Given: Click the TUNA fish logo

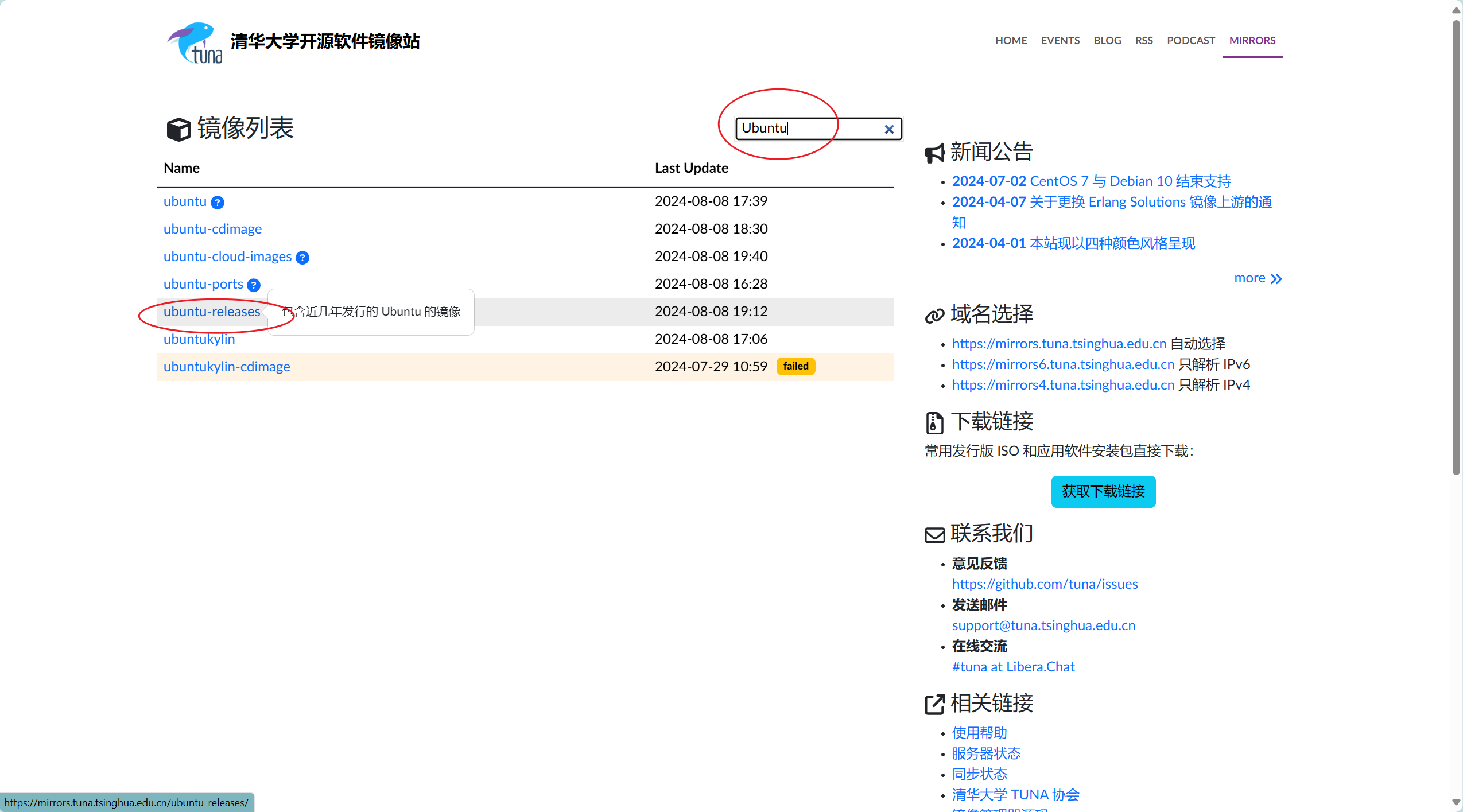Looking at the screenshot, I should pyautogui.click(x=195, y=43).
